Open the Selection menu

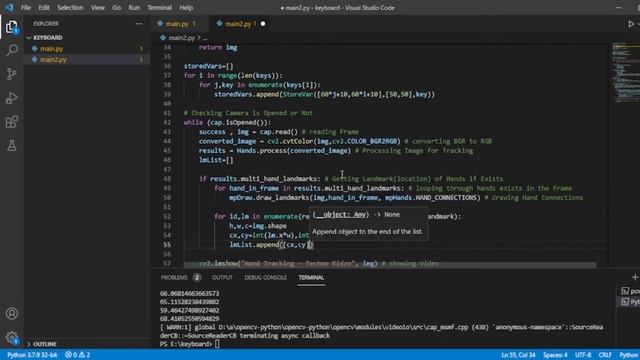tap(70, 7)
